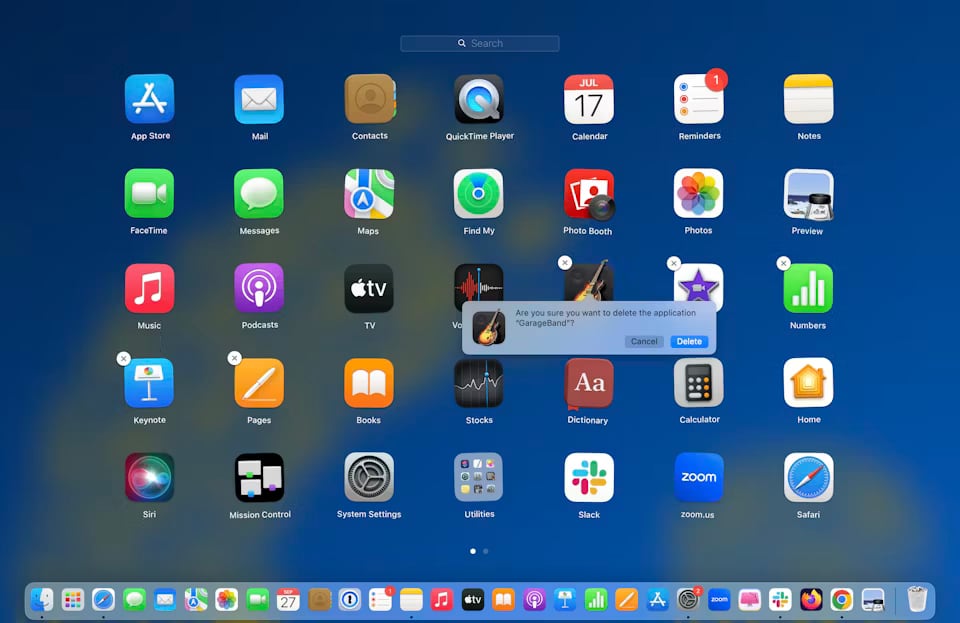Launch QuickTime Player from Launchpad

point(479,99)
